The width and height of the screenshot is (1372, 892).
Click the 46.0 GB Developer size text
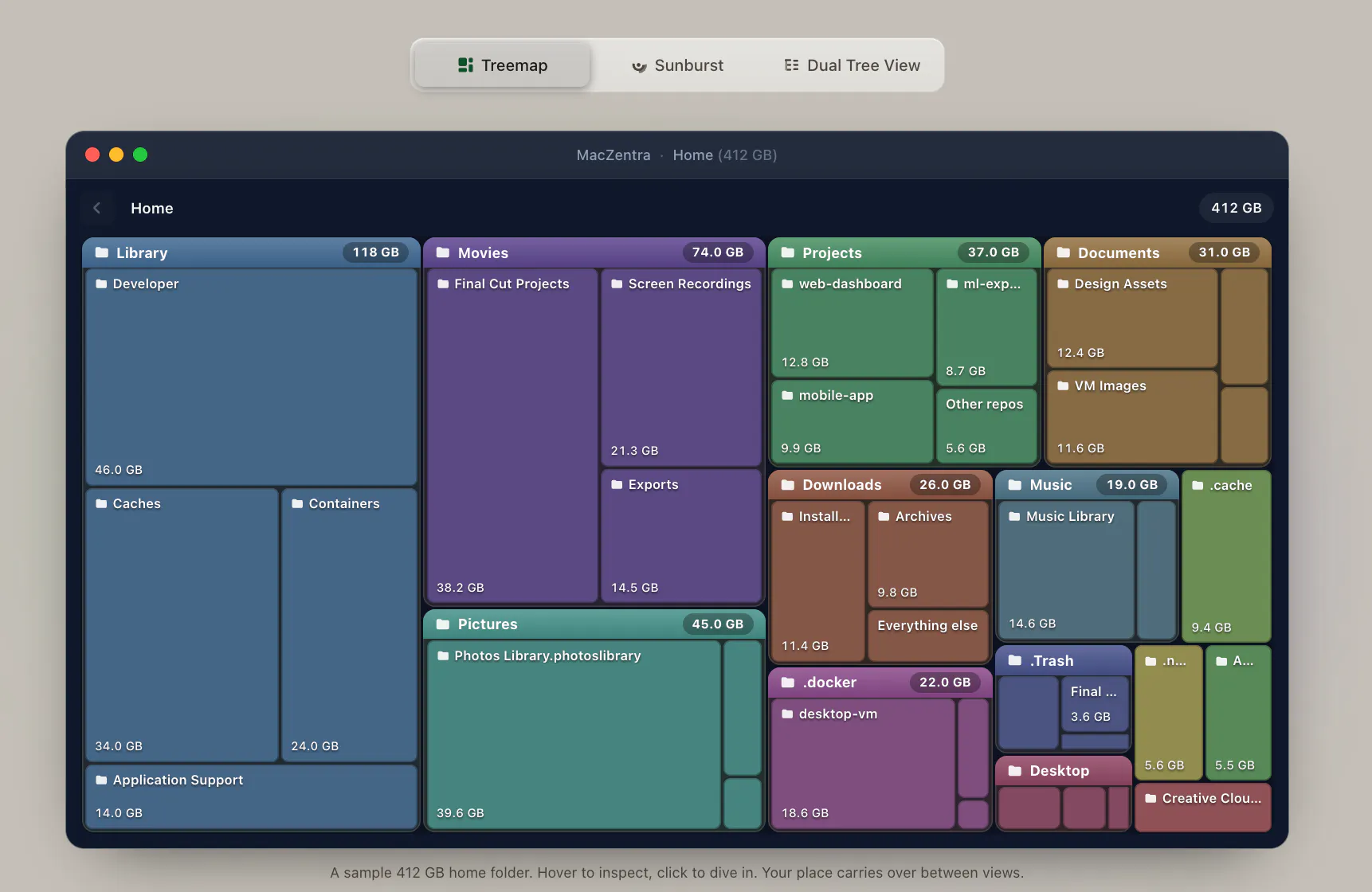(x=119, y=470)
